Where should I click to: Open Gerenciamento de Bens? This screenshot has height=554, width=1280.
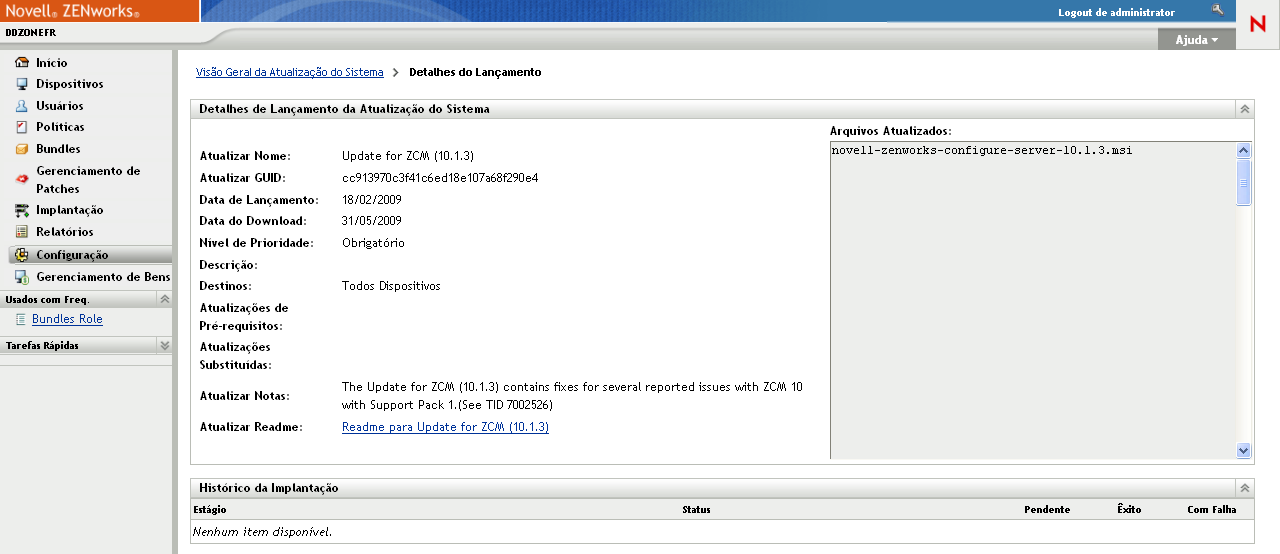click(103, 277)
